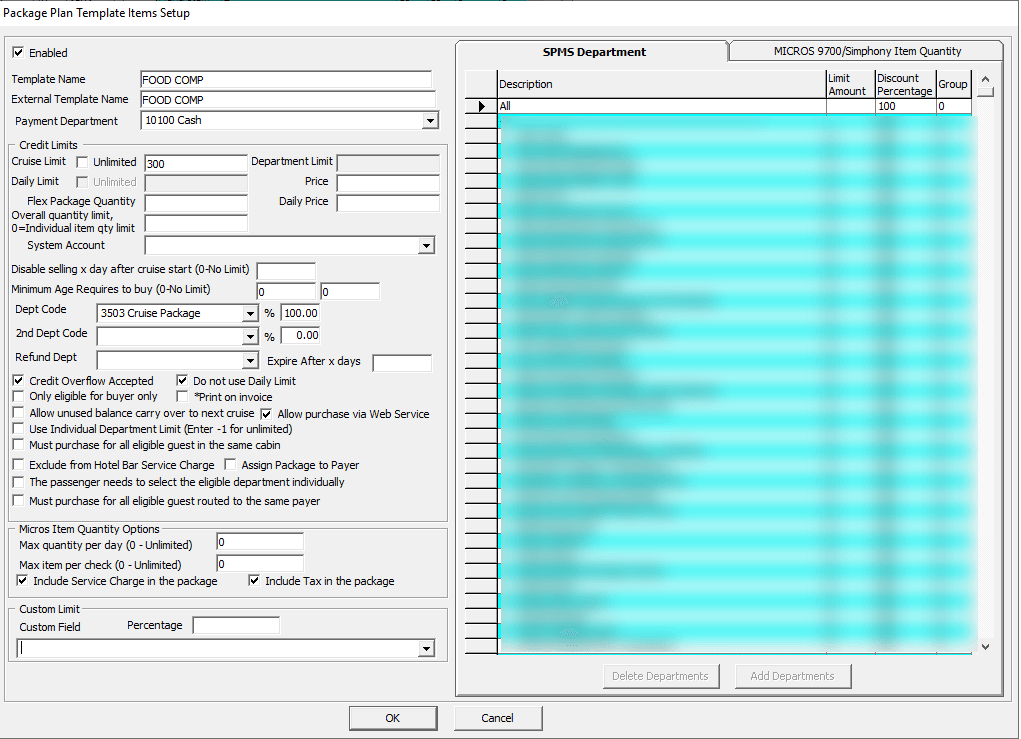
Task: Enable Assign Package to Payer
Action: [229, 463]
